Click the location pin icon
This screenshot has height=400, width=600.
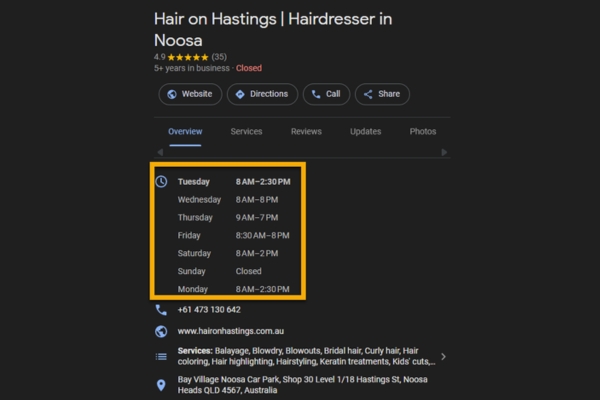click(161, 385)
